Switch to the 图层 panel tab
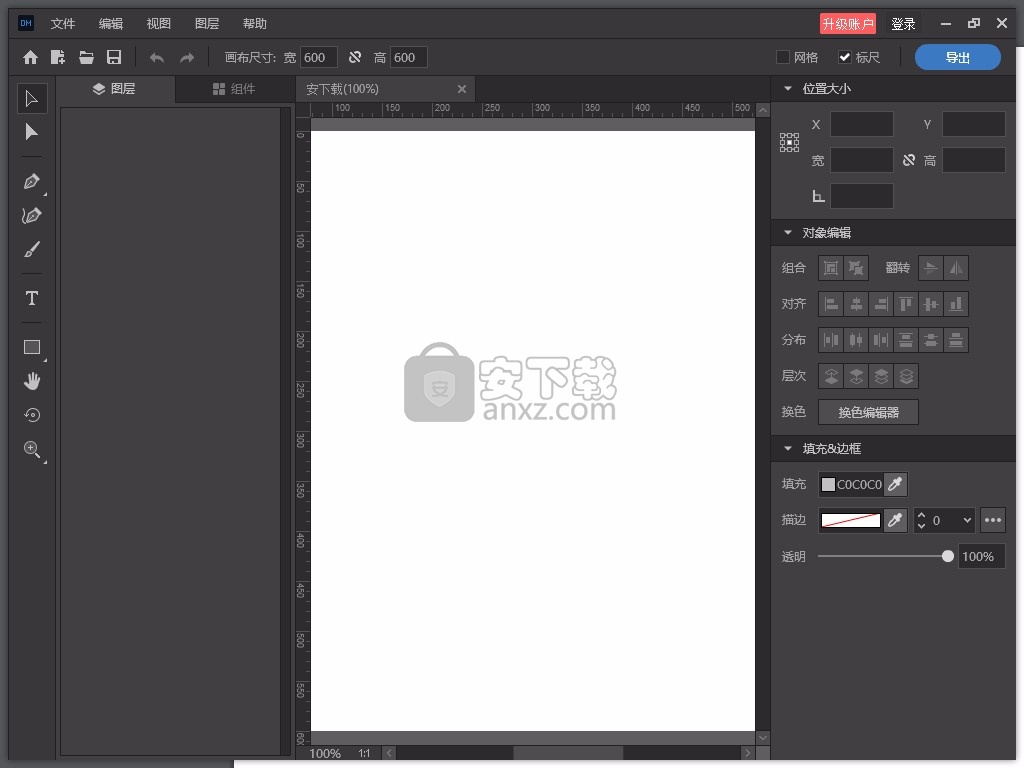1024x768 pixels. coord(114,89)
